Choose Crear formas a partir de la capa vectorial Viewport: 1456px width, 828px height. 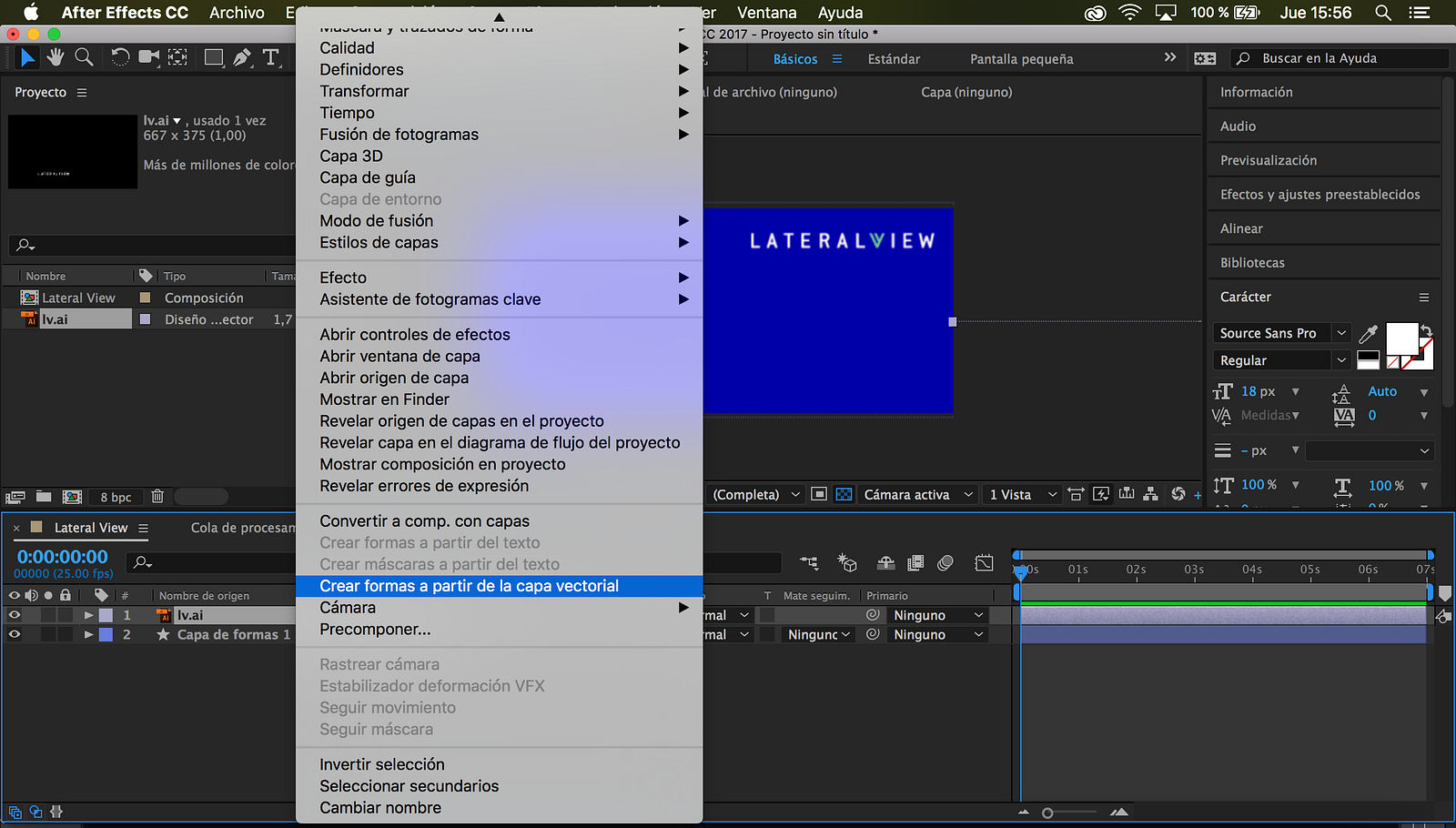[469, 586]
